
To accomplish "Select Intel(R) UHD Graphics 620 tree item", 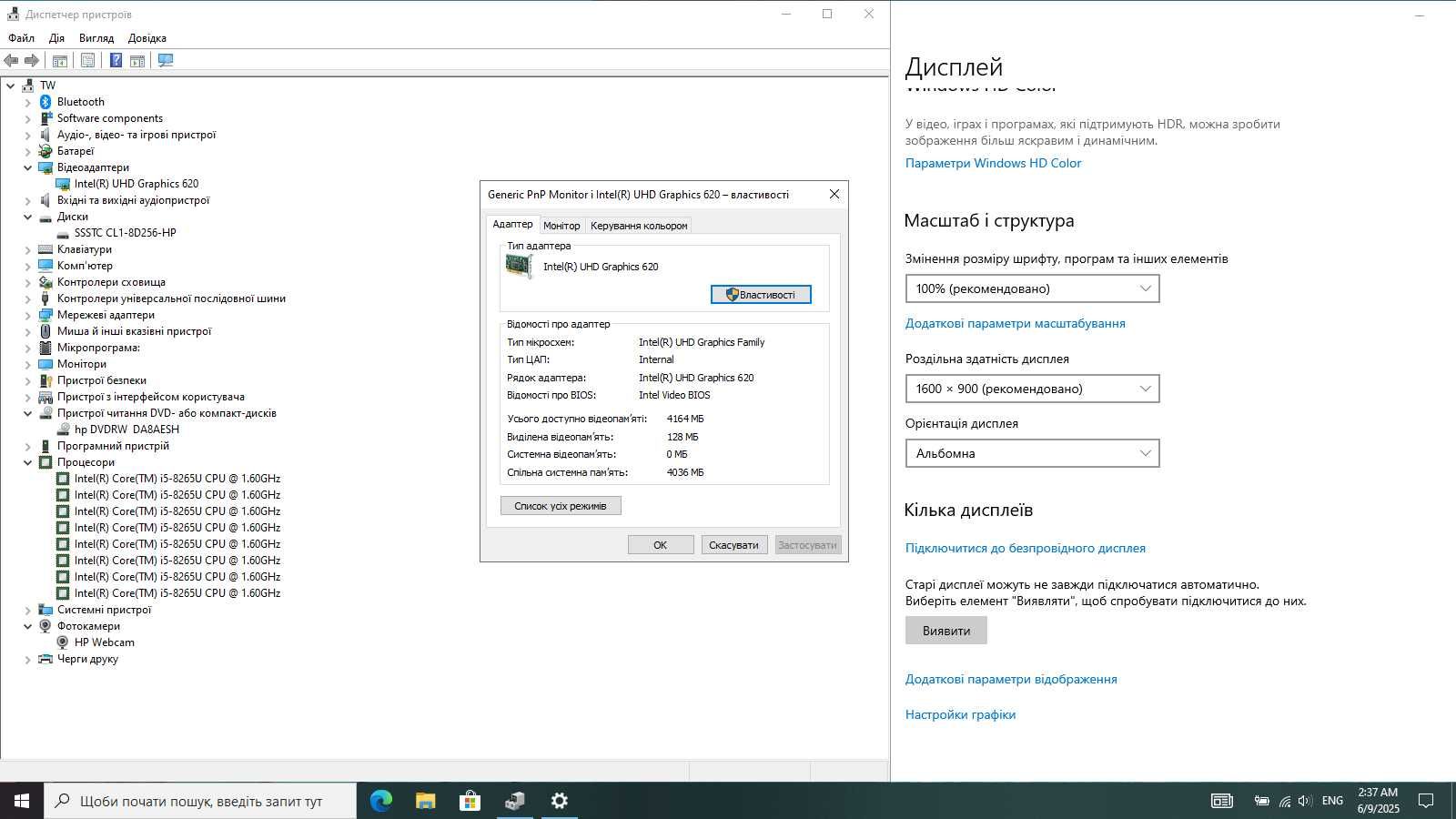I will (x=136, y=184).
